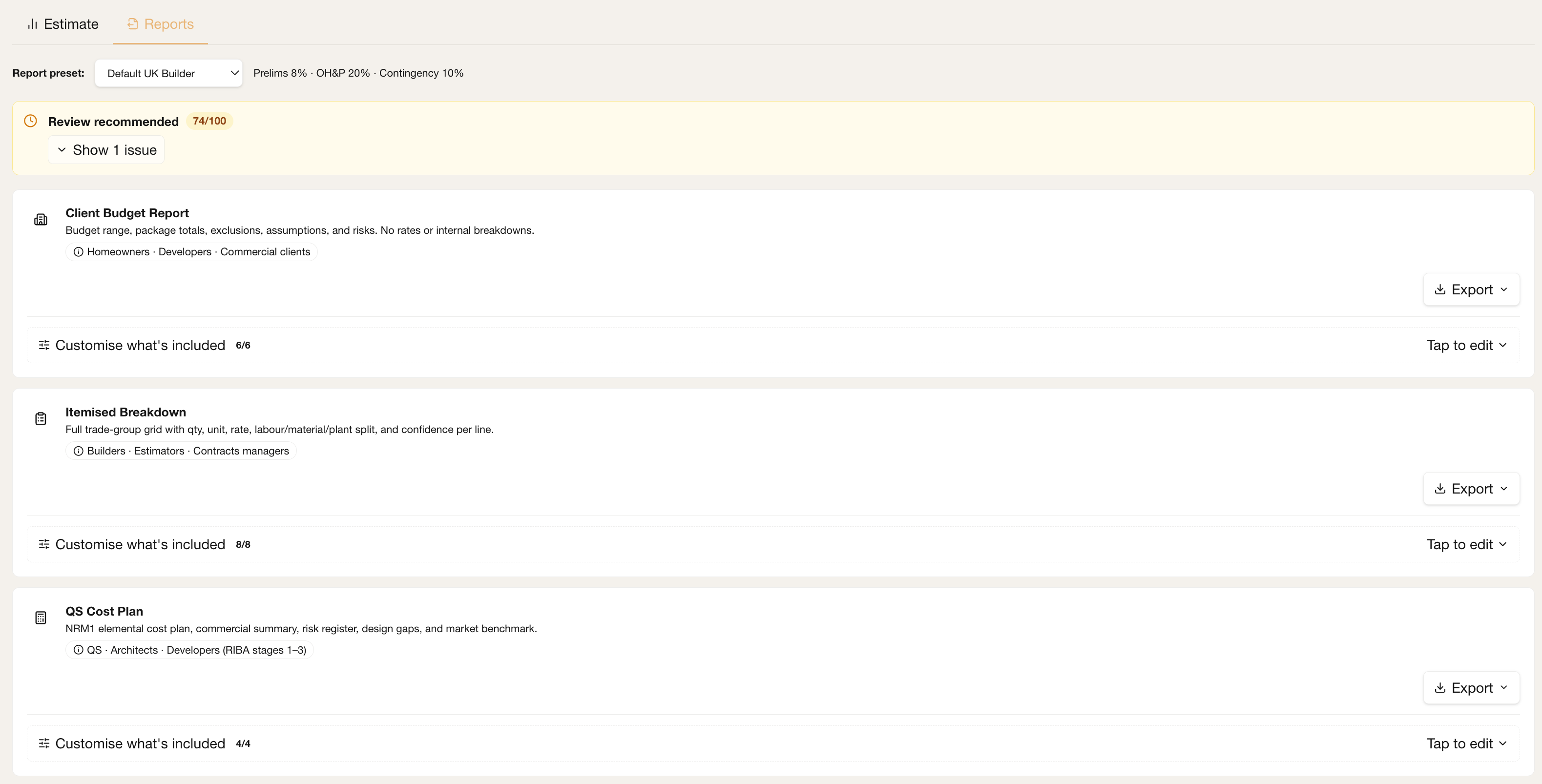Viewport: 1542px width, 784px height.
Task: Open the Reports tab
Action: pyautogui.click(x=161, y=24)
